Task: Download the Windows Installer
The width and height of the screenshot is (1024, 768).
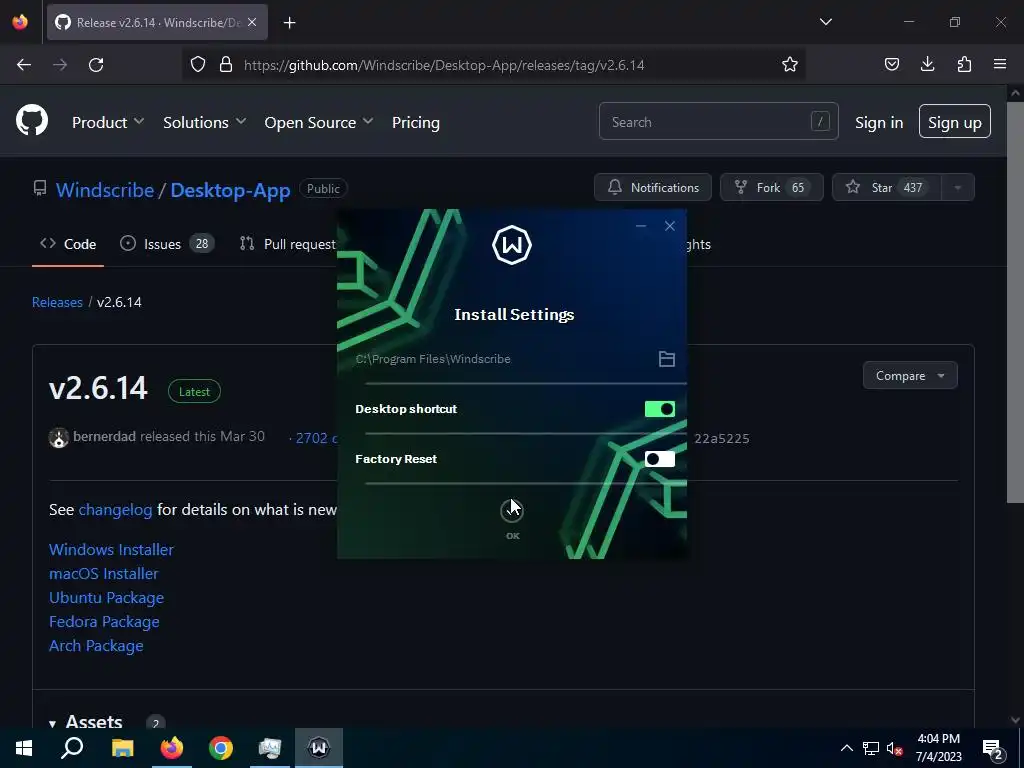Action: click(x=111, y=549)
